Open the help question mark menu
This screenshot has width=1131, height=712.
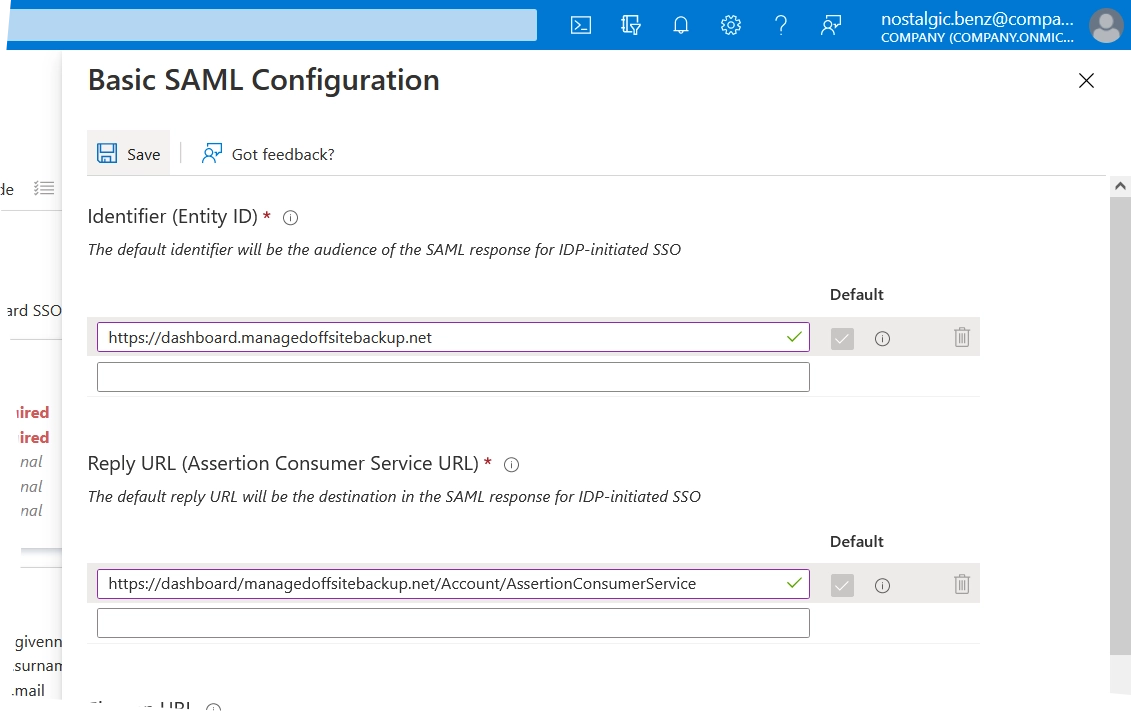point(780,25)
